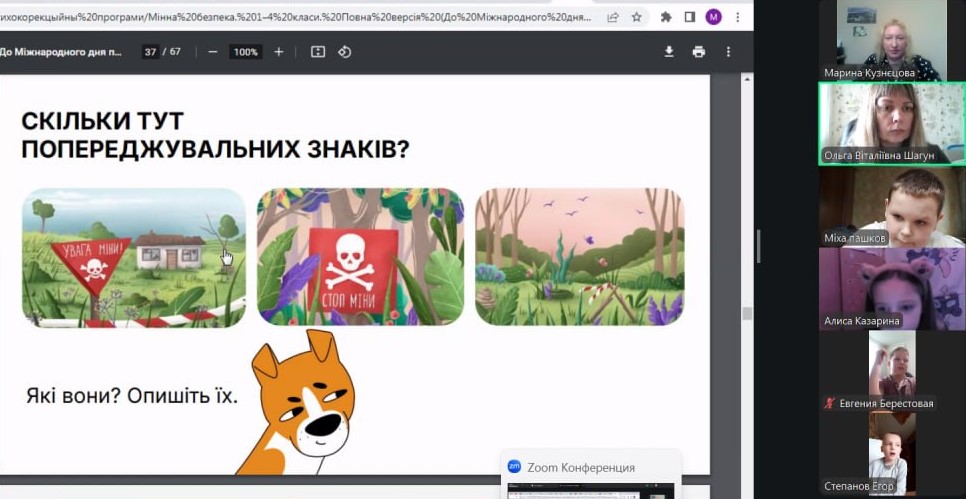Download the PDF using the download icon
This screenshot has height=499, width=966.
[670, 52]
